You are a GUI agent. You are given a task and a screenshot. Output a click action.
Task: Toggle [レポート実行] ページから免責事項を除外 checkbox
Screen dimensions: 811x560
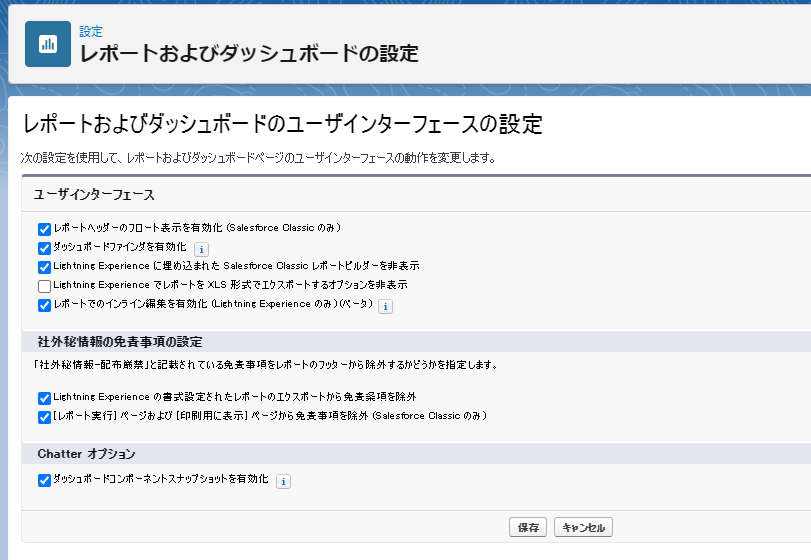click(x=44, y=417)
